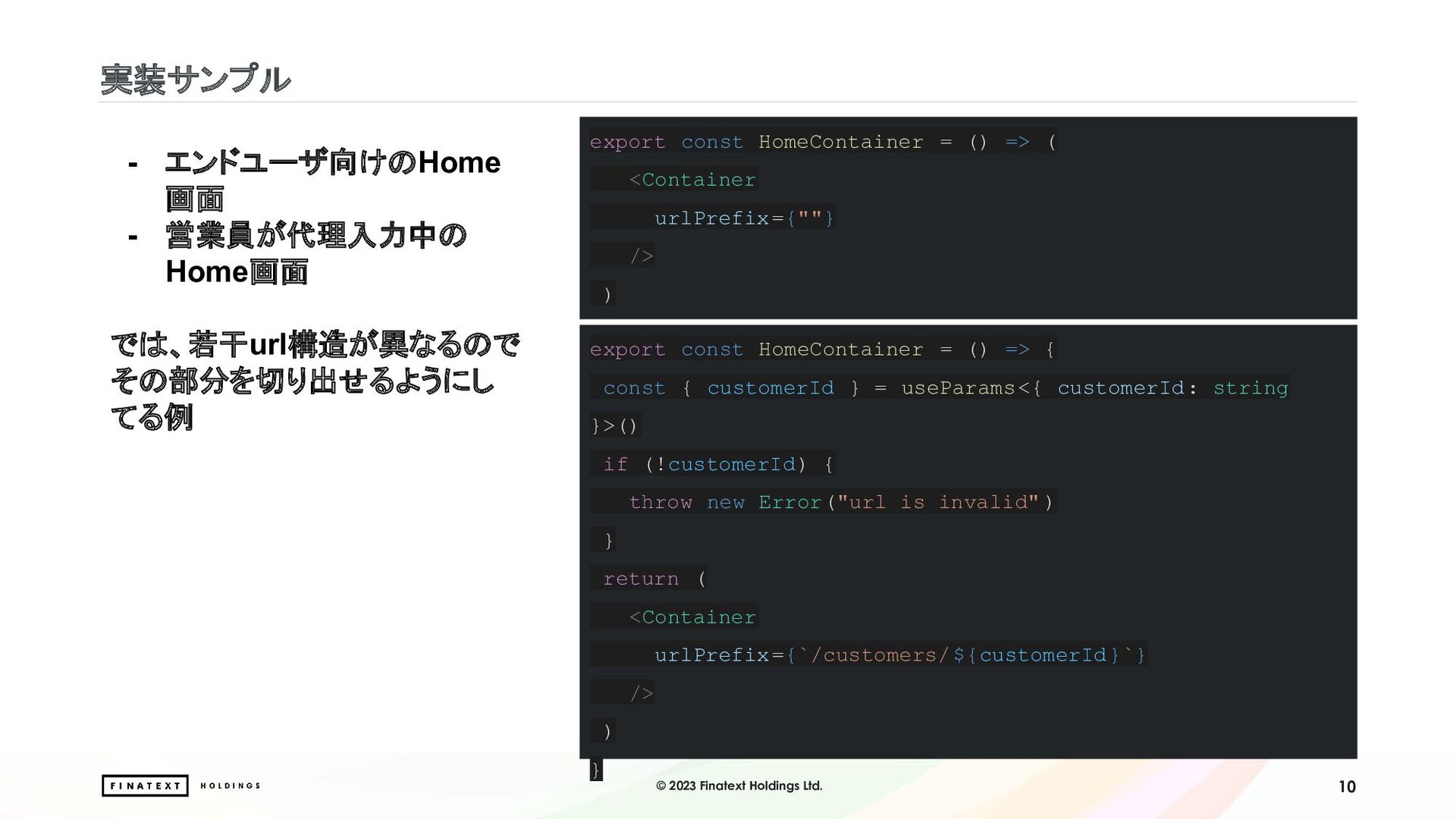Screen dimensions: 1456x819
Task: Click the © 2023 Finatext Holdings Ltd. copyright text
Action: pyautogui.click(x=739, y=786)
